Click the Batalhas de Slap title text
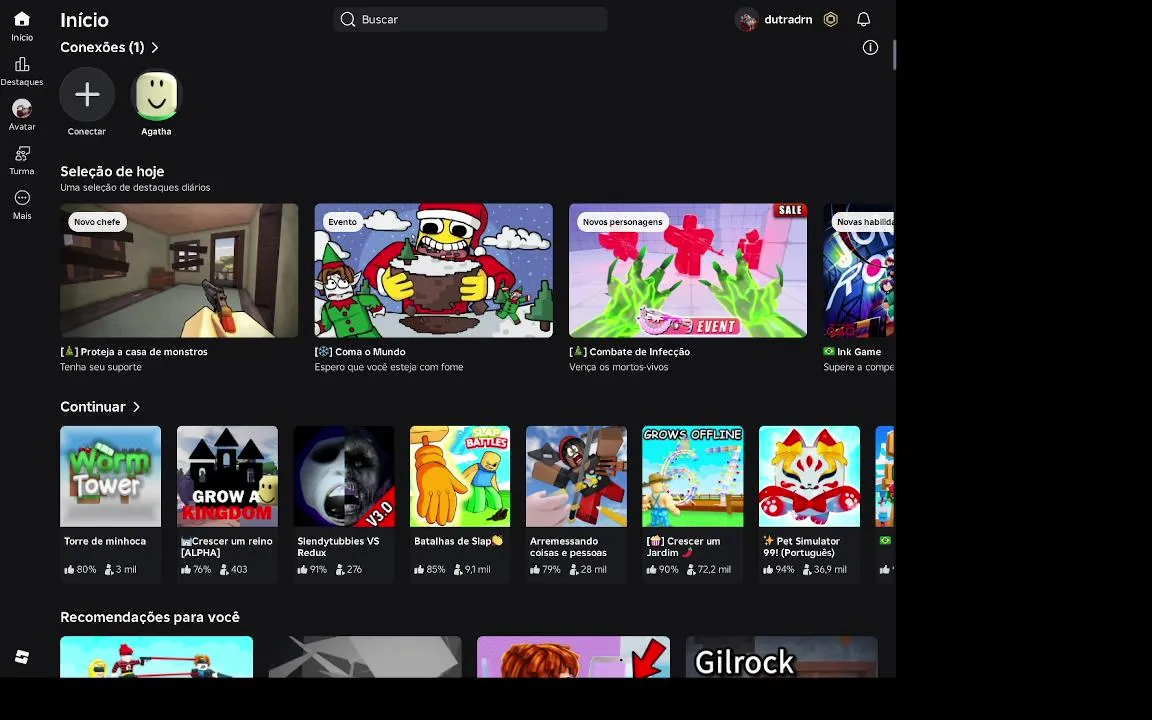1152x720 pixels. pyautogui.click(x=458, y=541)
